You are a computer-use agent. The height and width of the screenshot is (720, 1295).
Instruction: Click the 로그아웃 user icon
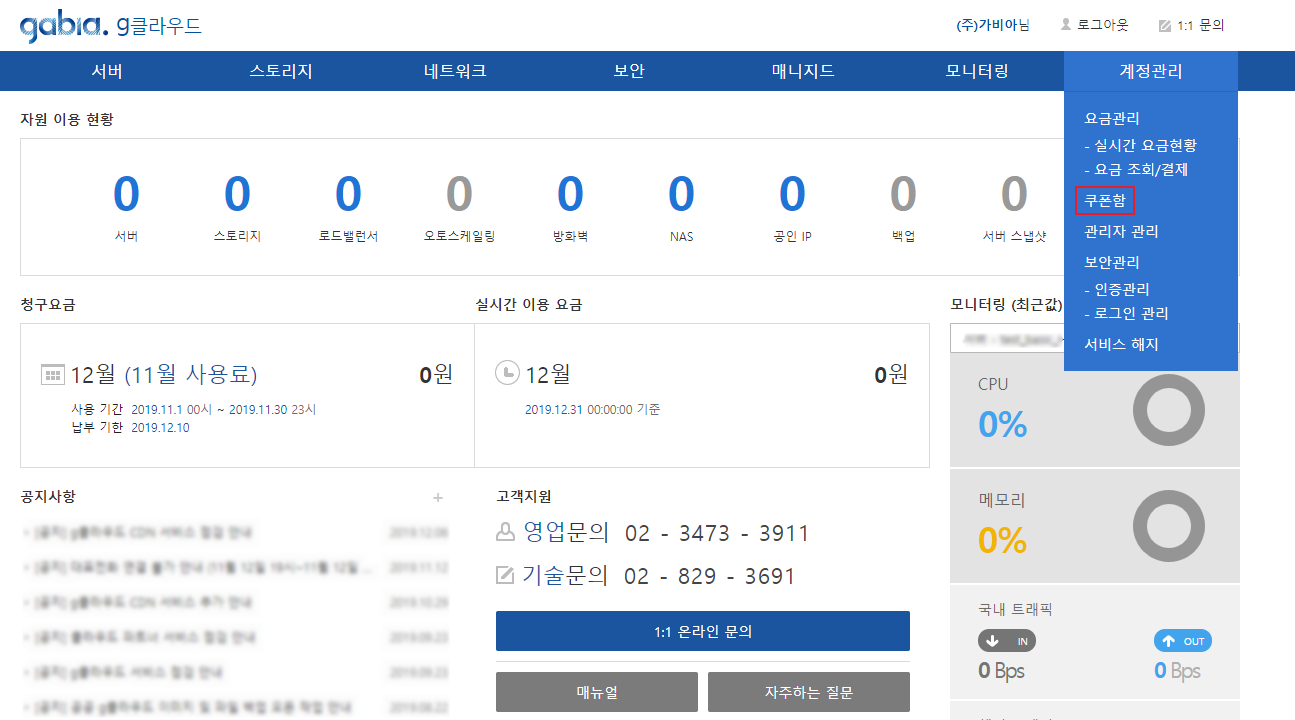click(1066, 24)
